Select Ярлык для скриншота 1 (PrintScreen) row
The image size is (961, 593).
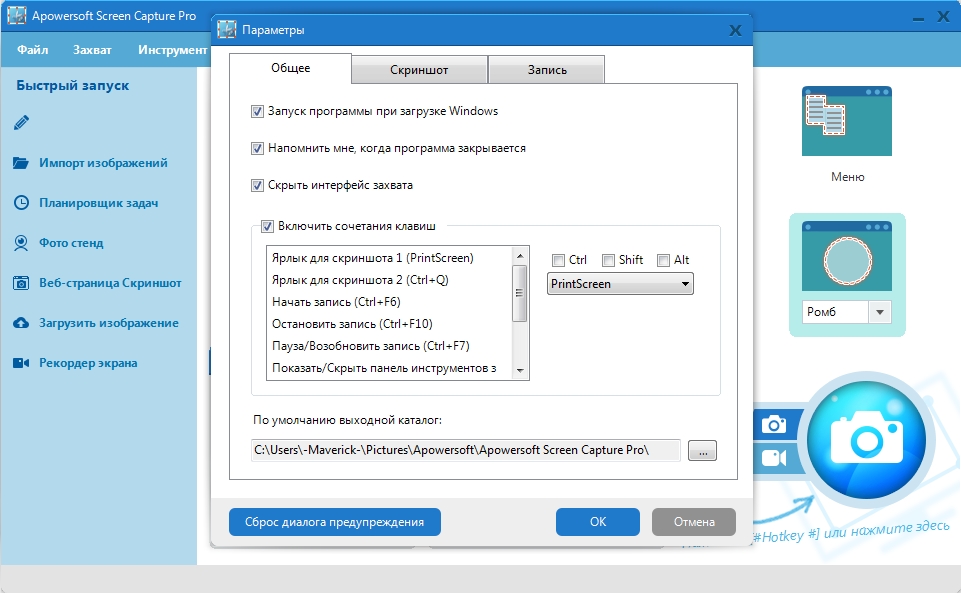click(390, 258)
